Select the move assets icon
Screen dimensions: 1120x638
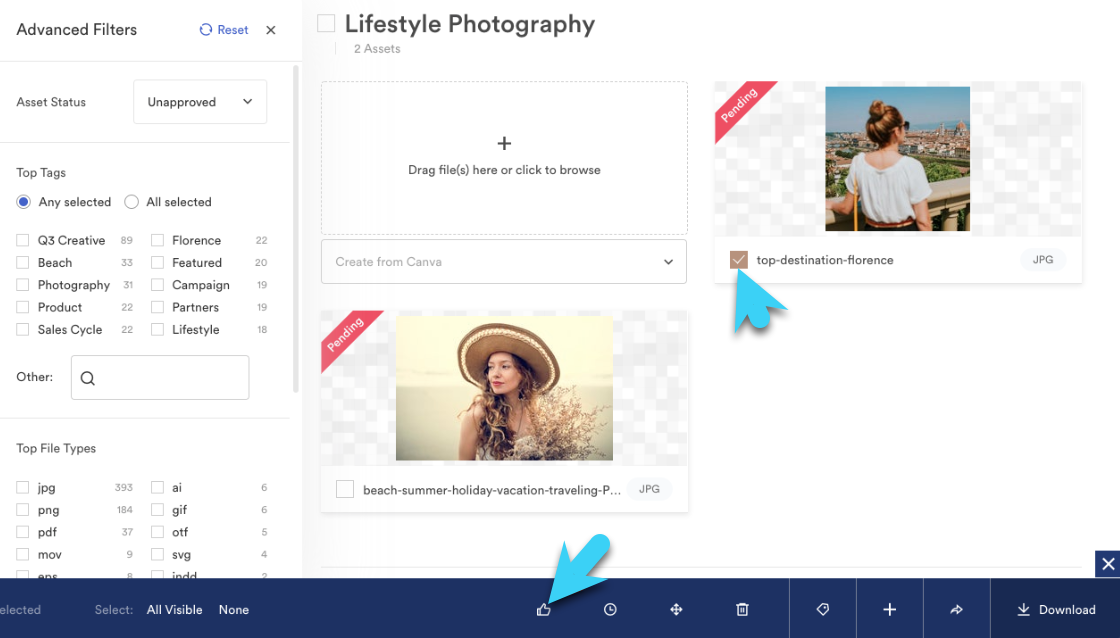(x=676, y=608)
